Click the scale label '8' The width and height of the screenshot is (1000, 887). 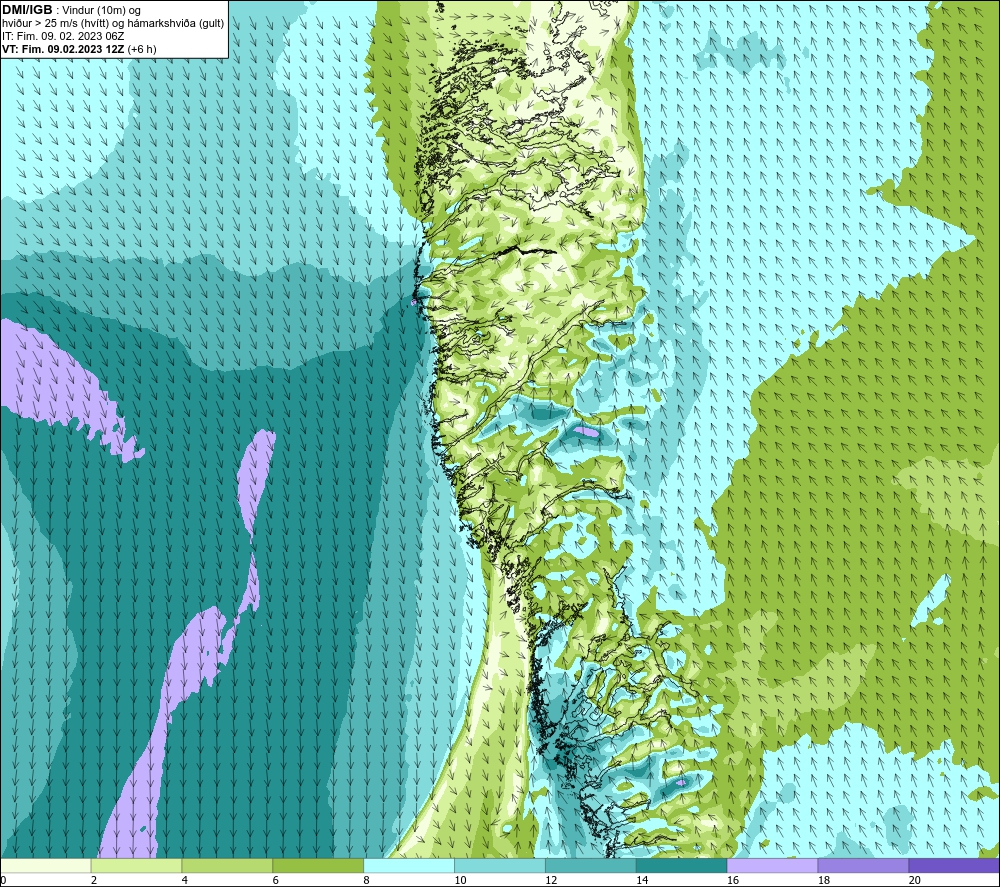(x=367, y=880)
